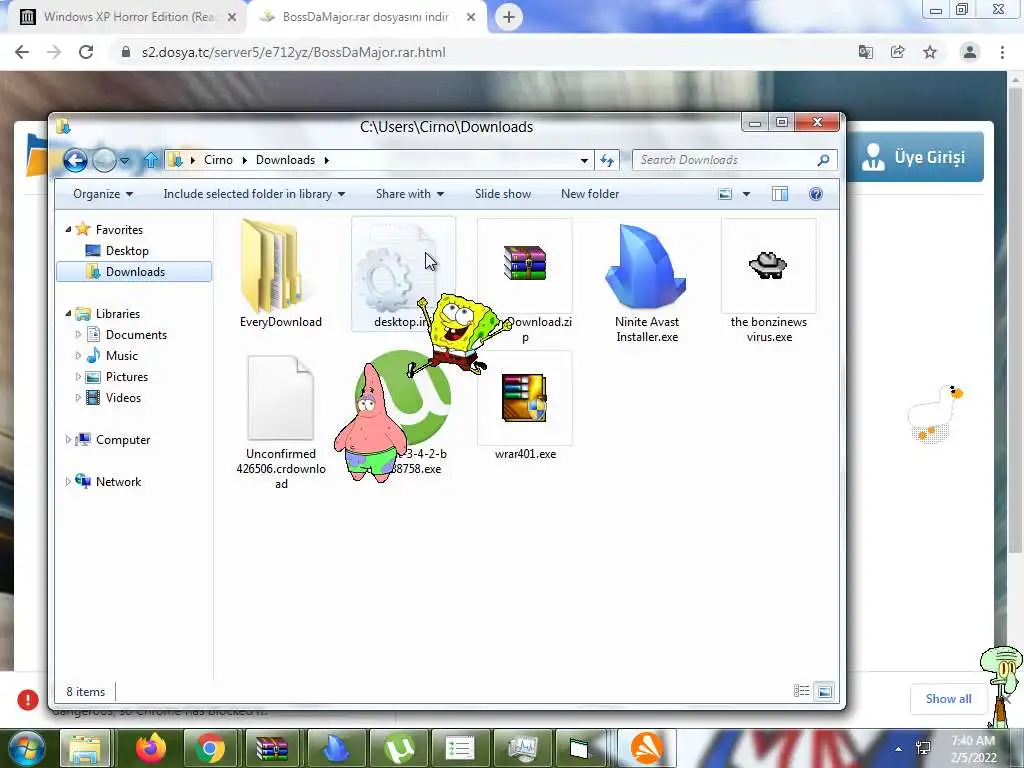
Task: Open a new Chrome tab
Action: pos(509,17)
